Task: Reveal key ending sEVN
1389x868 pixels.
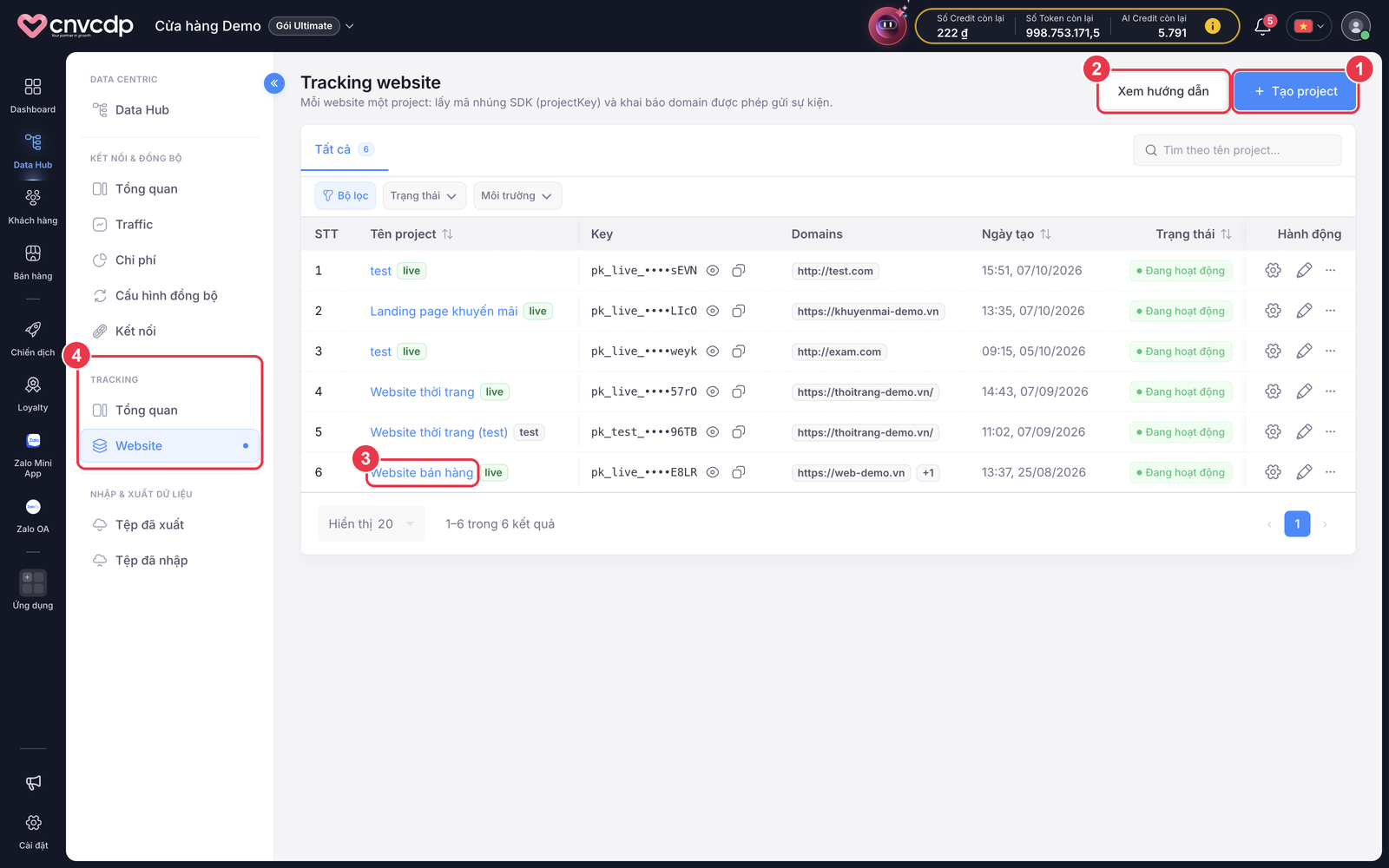Action: (713, 271)
